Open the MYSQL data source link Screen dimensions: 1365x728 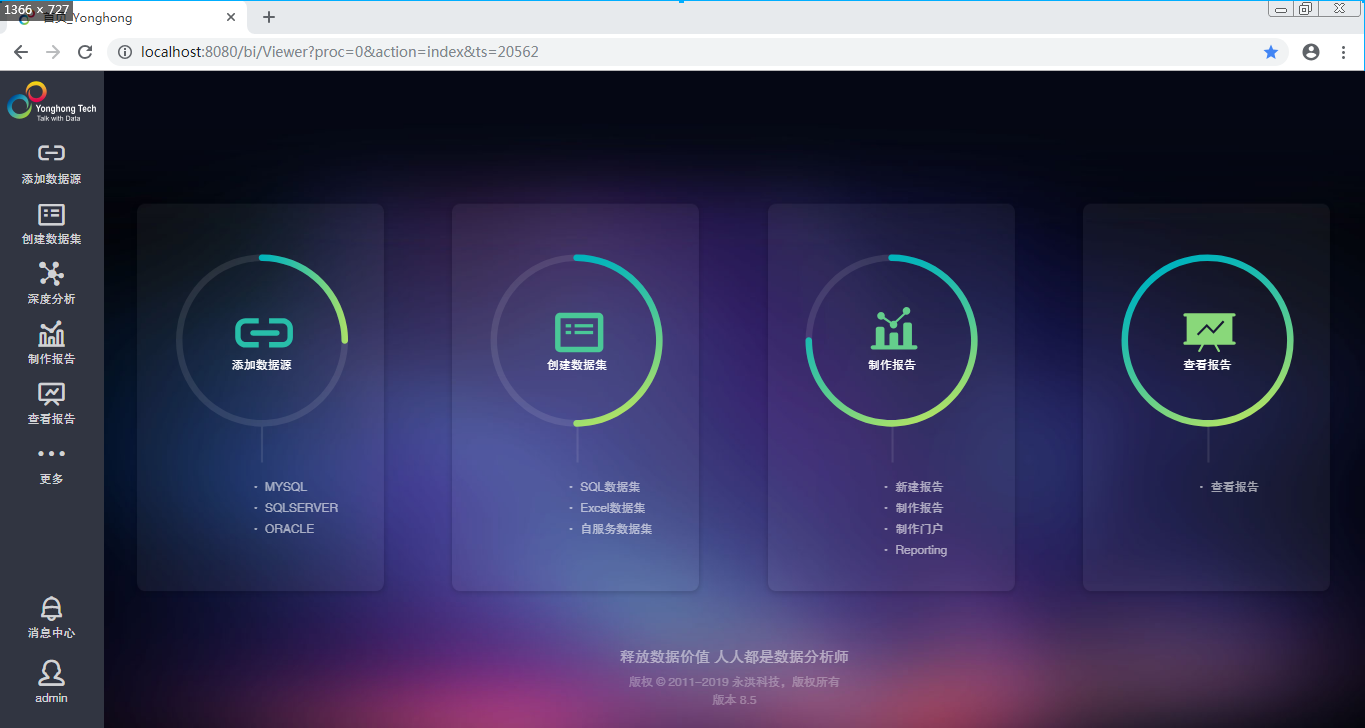pyautogui.click(x=284, y=486)
